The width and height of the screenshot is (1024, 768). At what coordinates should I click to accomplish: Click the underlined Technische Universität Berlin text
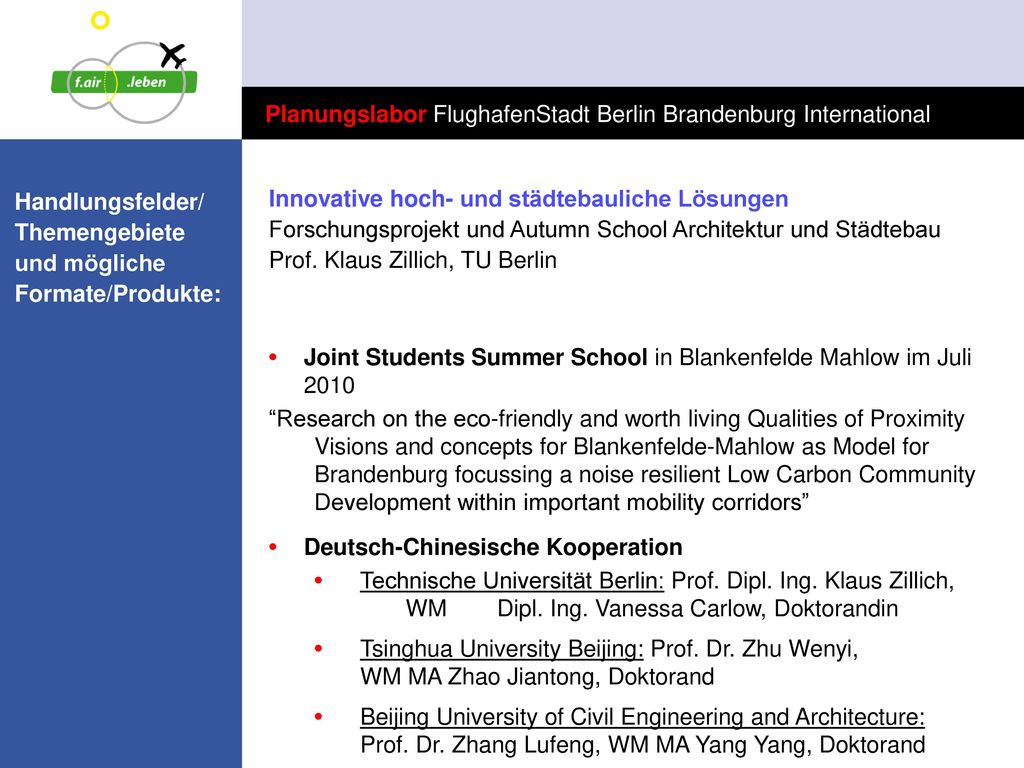[x=511, y=581]
